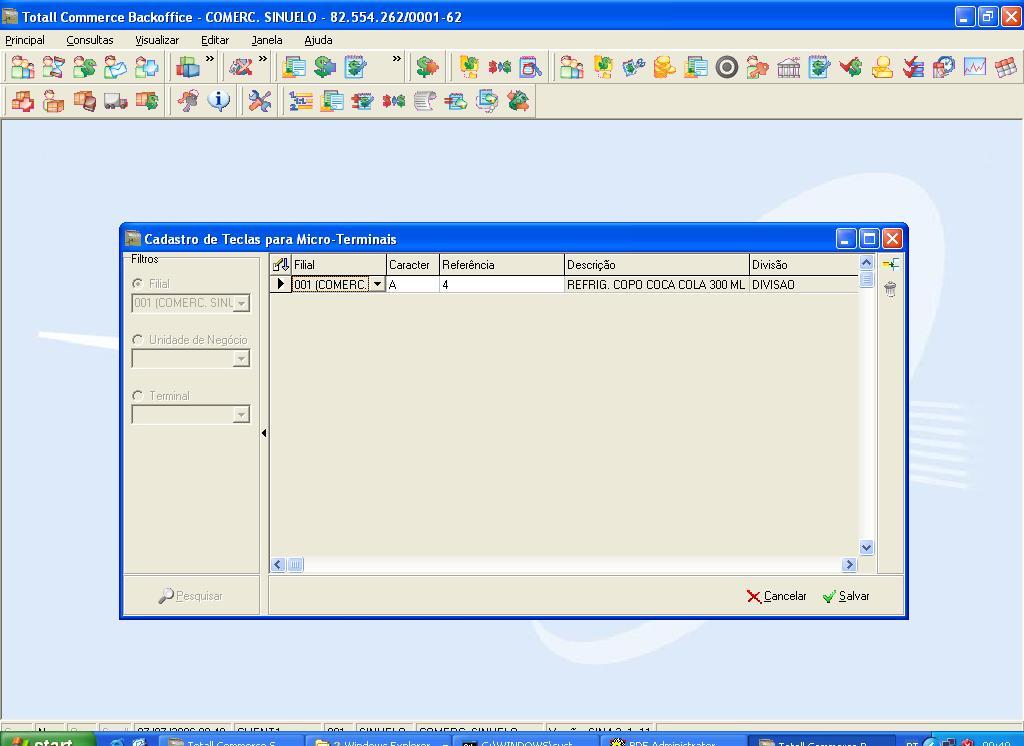Click the add new row icon

click(x=890, y=265)
